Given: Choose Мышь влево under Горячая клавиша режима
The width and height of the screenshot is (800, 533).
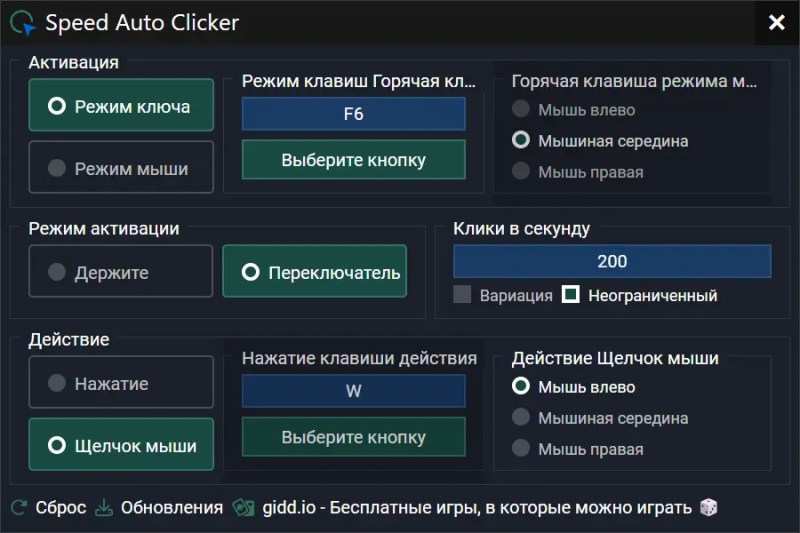Looking at the screenshot, I should [x=574, y=110].
